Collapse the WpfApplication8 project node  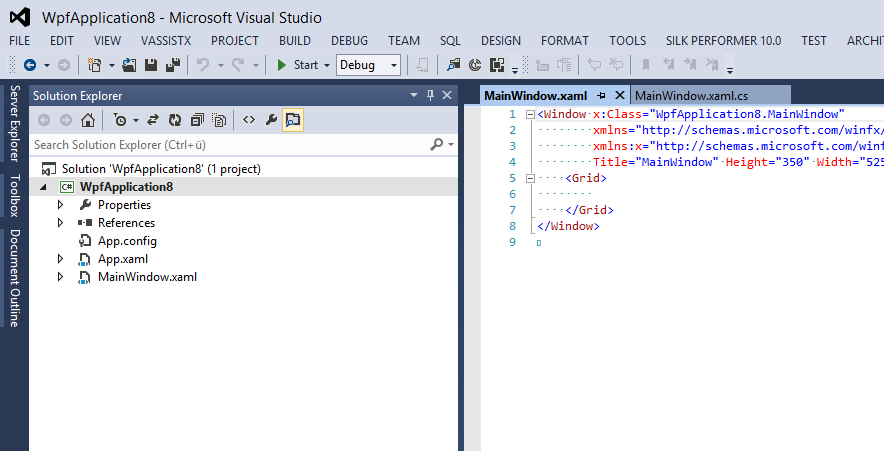coord(43,187)
